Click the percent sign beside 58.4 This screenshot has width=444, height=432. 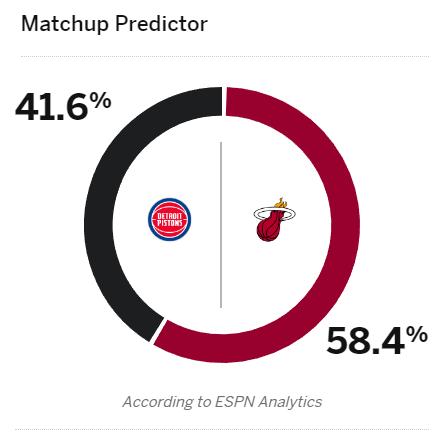tap(419, 335)
